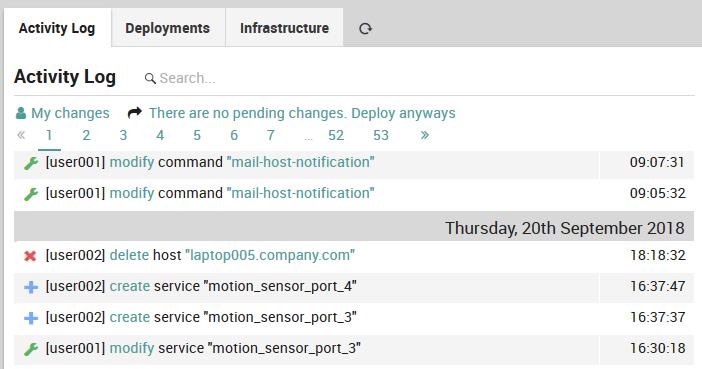This screenshot has width=702, height=369.
Task: Click modify link in 09:05:32 entry
Action: click(x=132, y=193)
